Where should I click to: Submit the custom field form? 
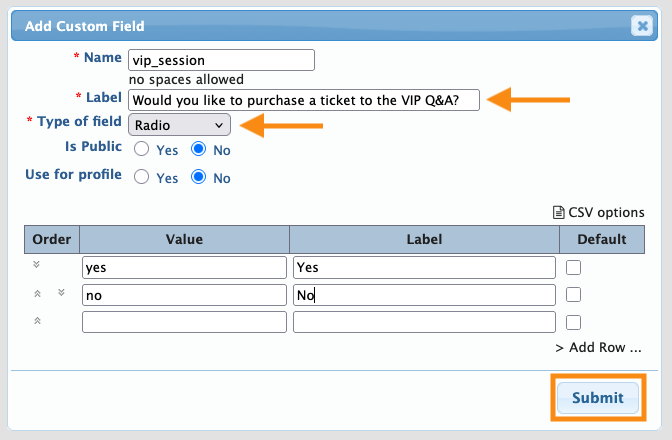point(597,397)
